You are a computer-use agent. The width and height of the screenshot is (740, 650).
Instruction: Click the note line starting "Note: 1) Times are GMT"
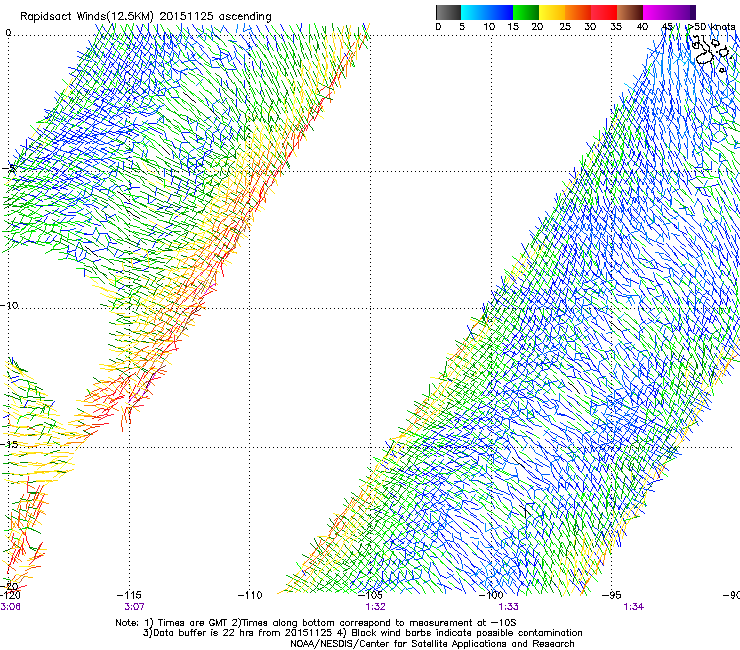point(316,623)
